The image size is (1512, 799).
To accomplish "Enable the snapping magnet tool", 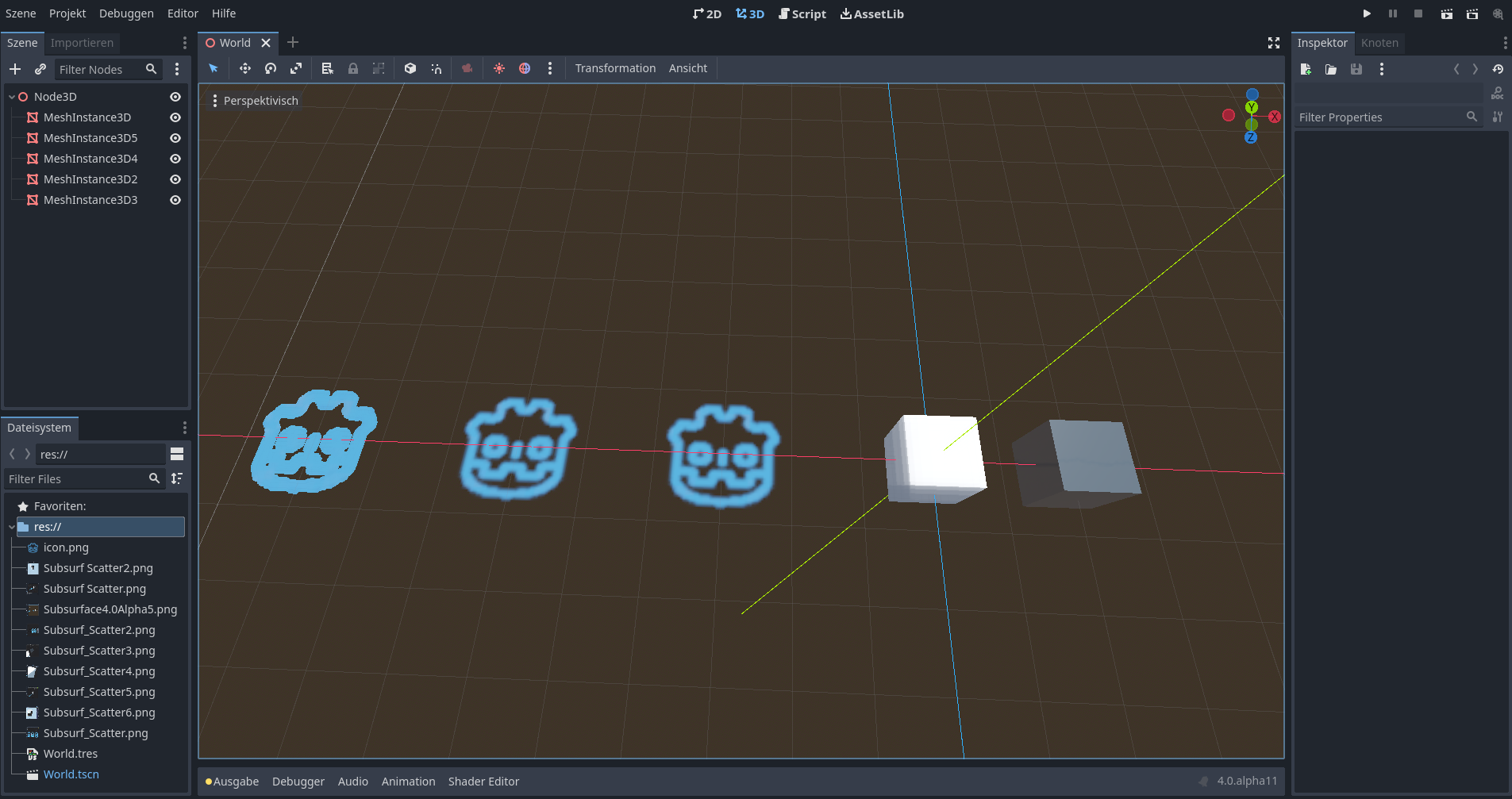I will [x=436, y=68].
